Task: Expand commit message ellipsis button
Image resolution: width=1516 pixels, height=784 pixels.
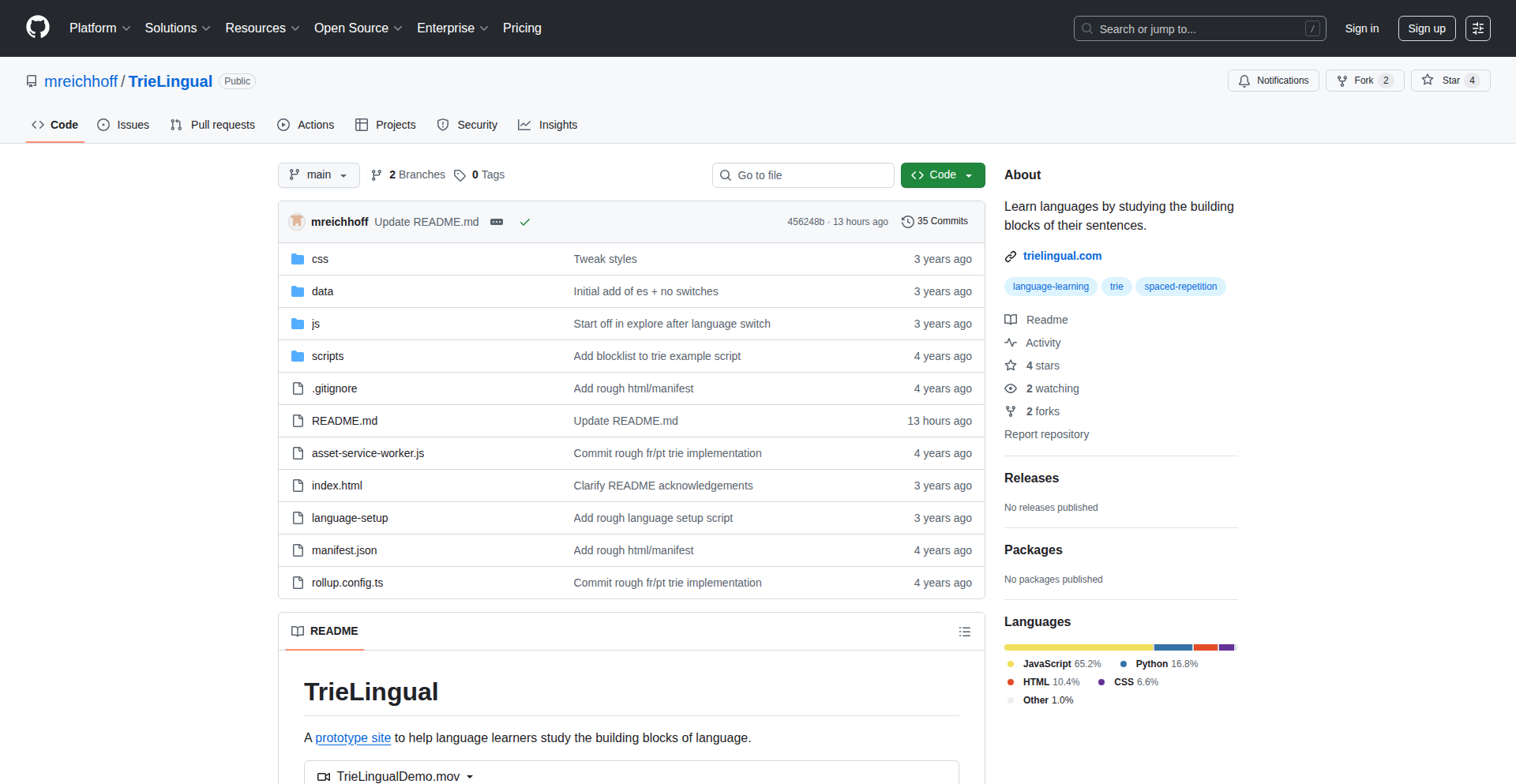Action: click(x=497, y=222)
